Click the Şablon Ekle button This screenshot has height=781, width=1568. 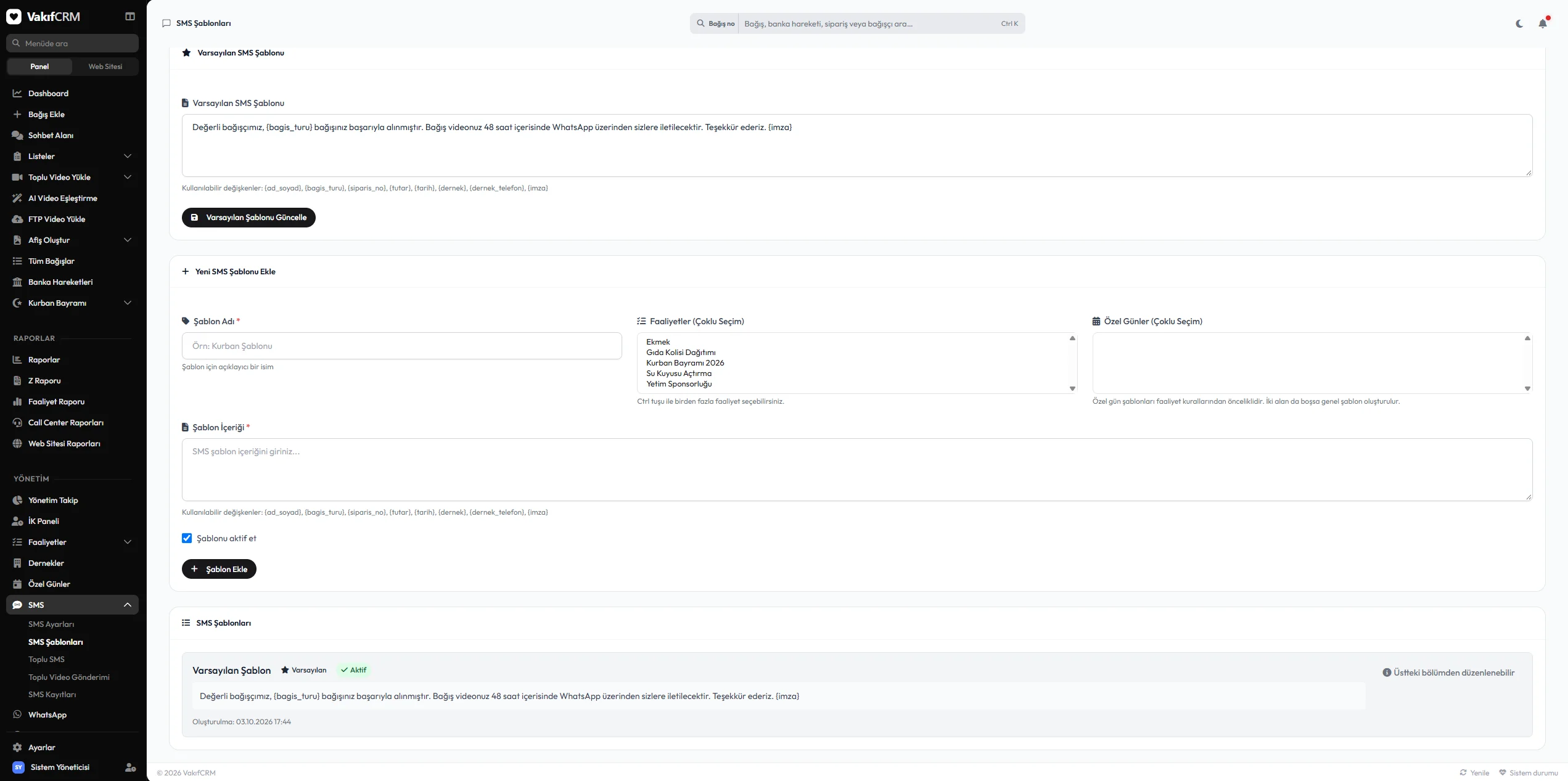pos(219,569)
